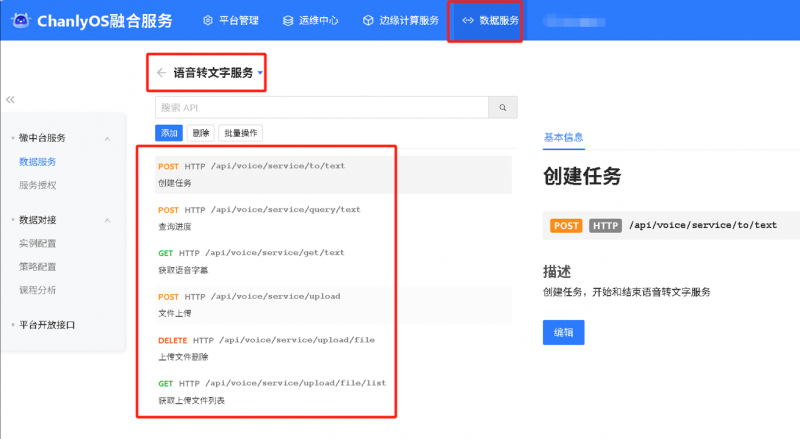
Task: Open 边缘计算服务 in the top navigation
Action: click(x=399, y=20)
